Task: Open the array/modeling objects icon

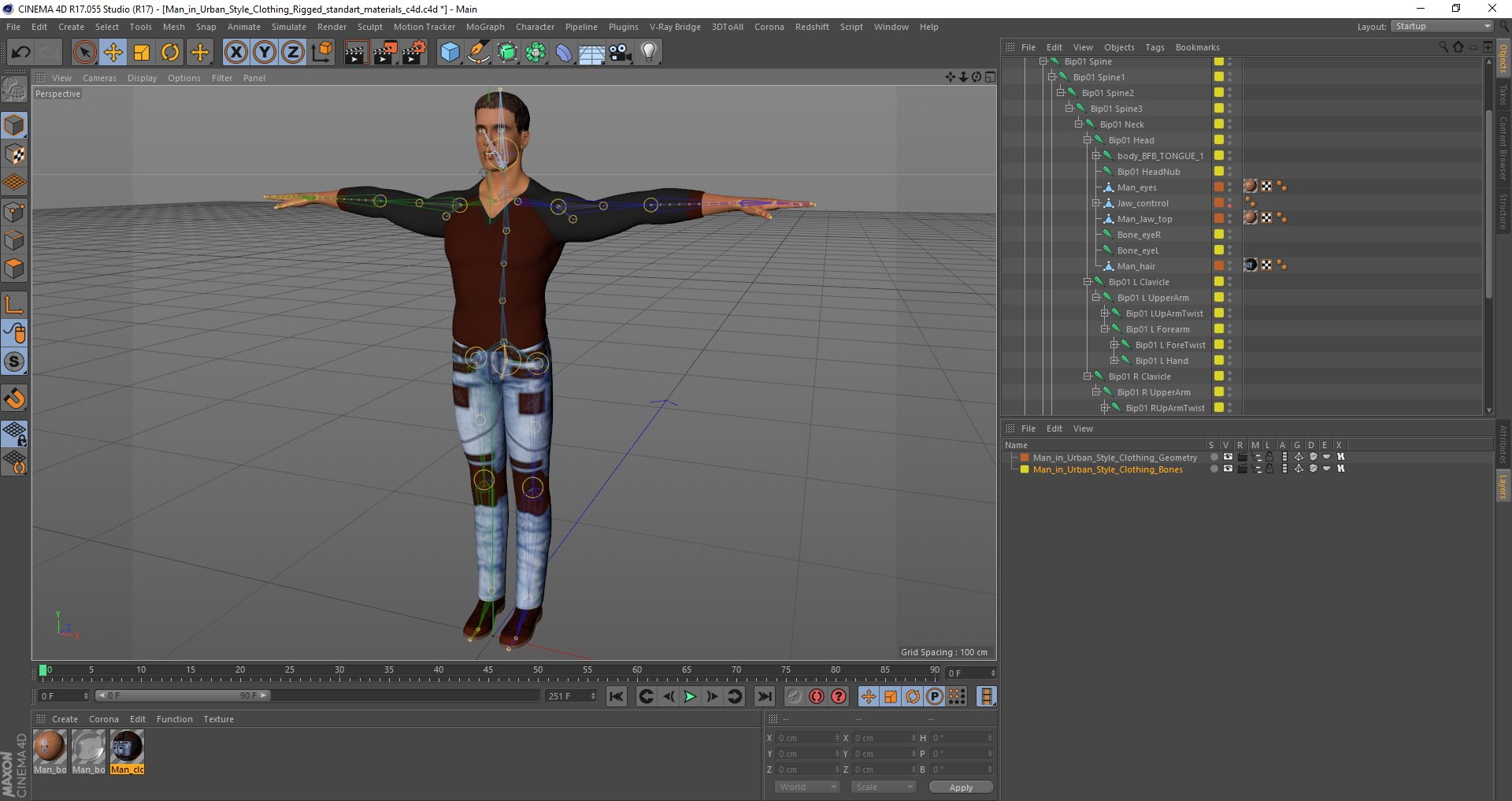Action: click(535, 53)
